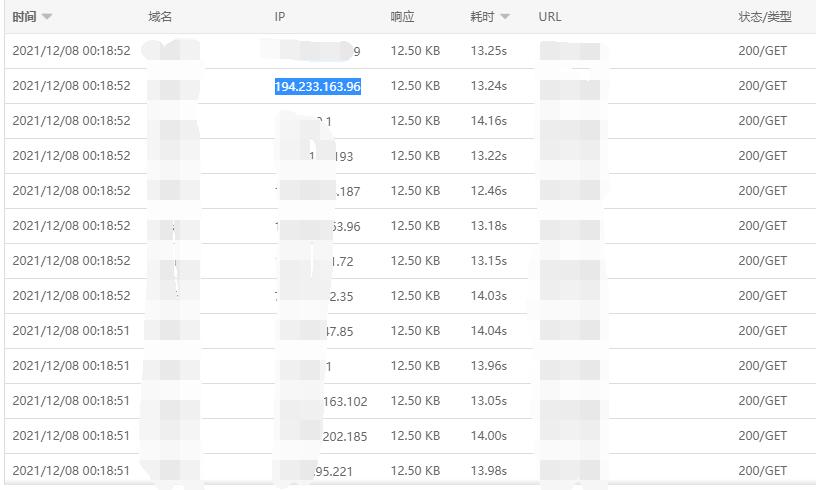Click the 13.25s duration cell
Image resolution: width=816 pixels, height=490 pixels.
coord(489,51)
